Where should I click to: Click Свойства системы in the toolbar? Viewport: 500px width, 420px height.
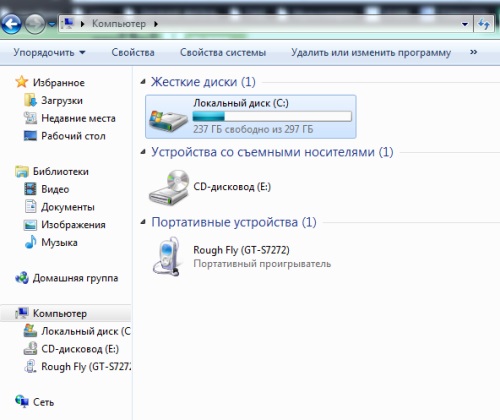223,53
